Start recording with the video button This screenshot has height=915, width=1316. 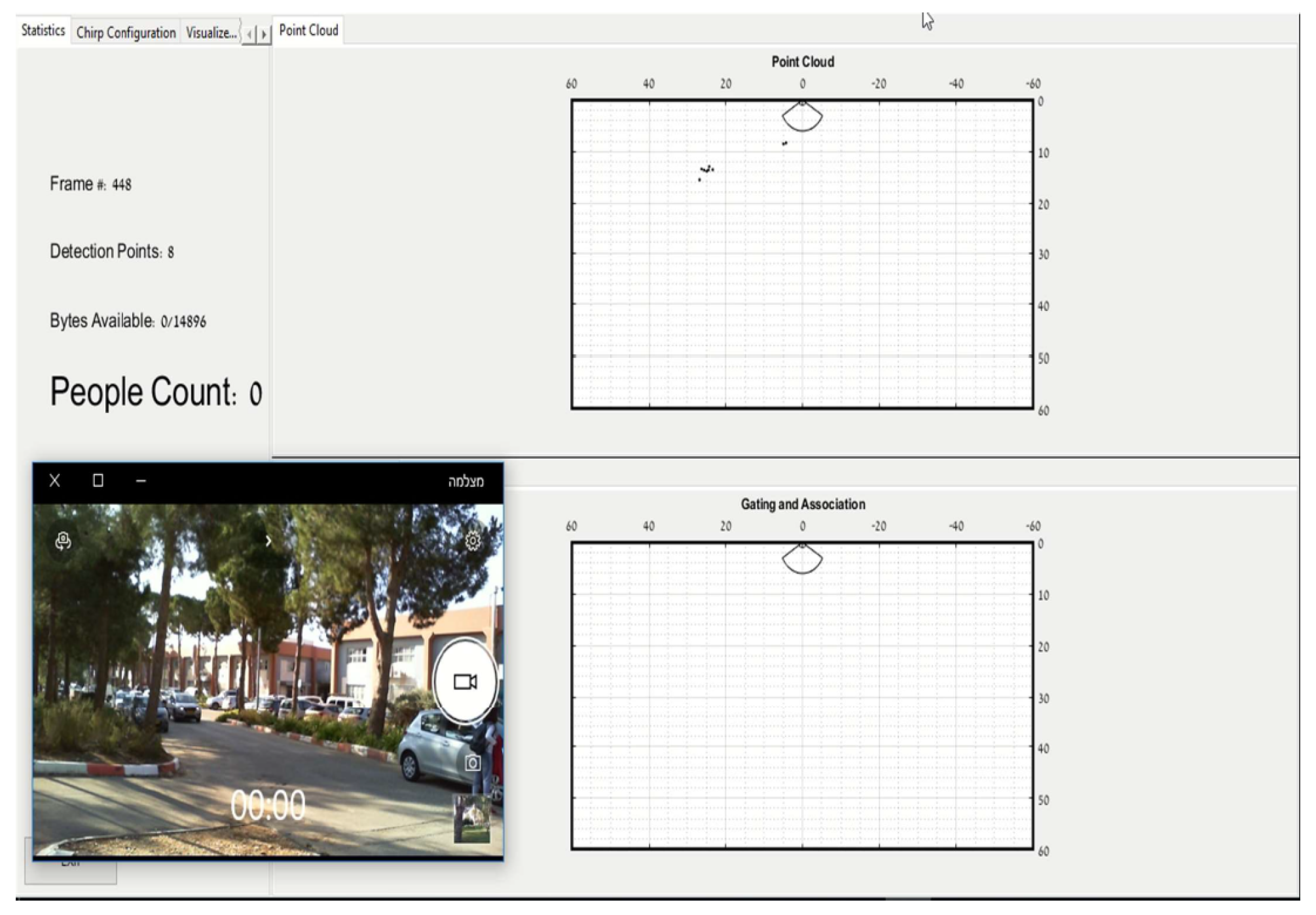(465, 681)
